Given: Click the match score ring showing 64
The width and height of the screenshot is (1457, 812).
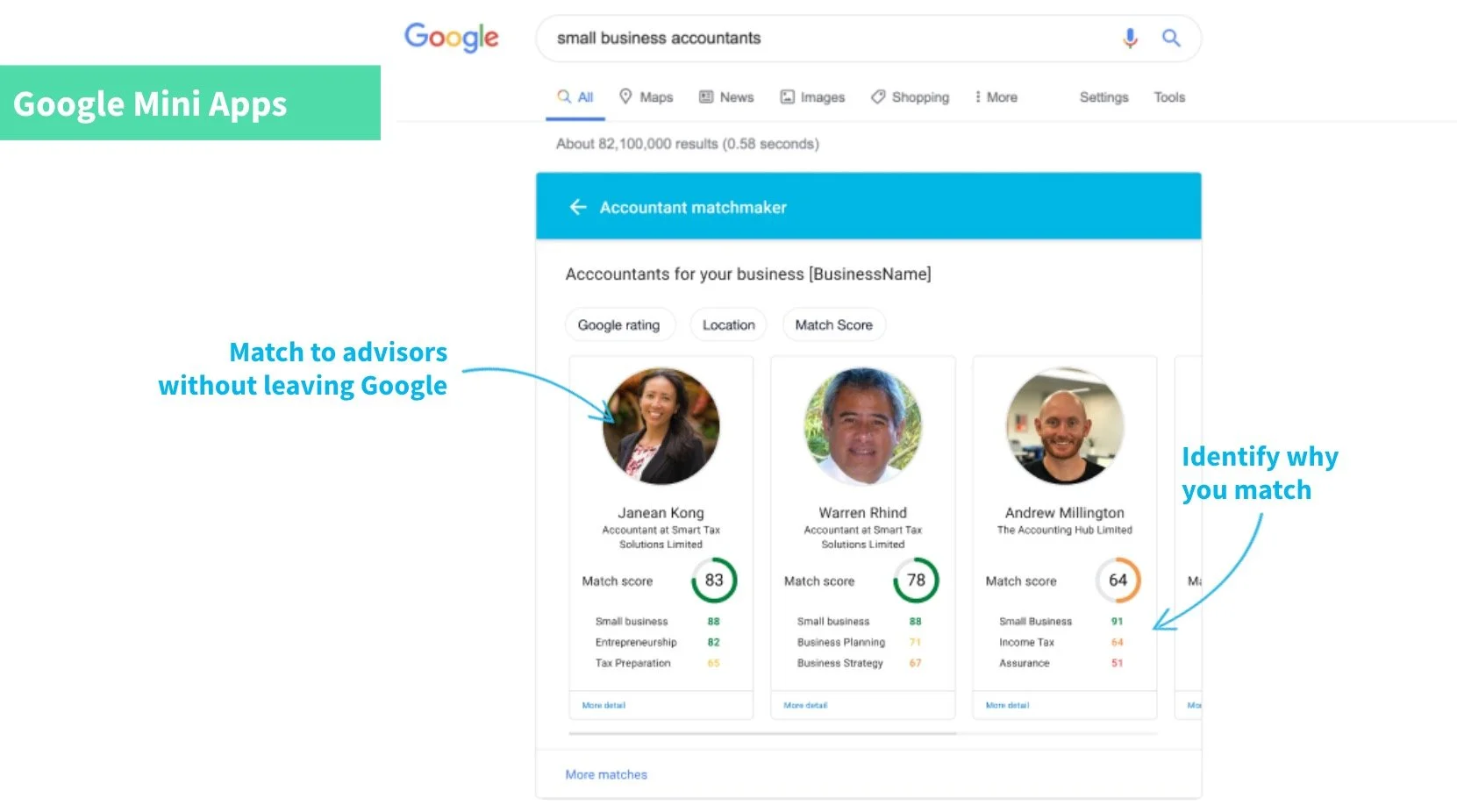Looking at the screenshot, I should 1118,581.
